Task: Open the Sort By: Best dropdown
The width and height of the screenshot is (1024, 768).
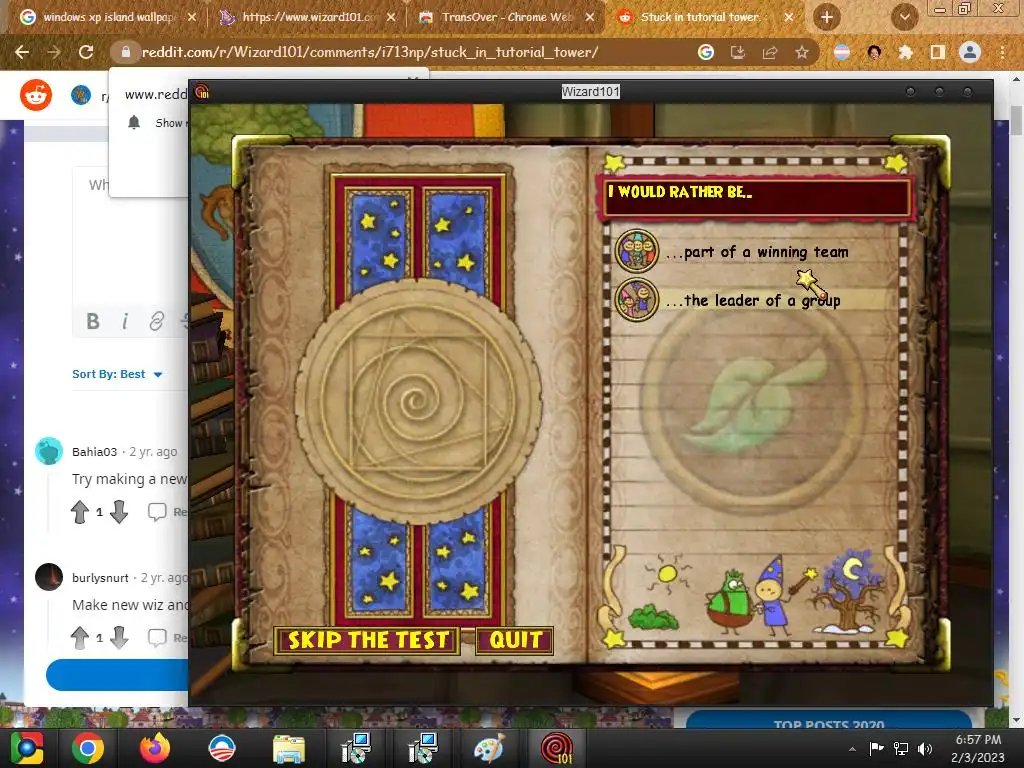Action: tap(117, 374)
